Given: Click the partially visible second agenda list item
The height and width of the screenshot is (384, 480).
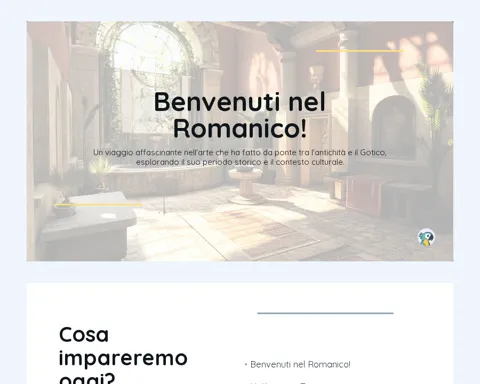Looking at the screenshot, I should pyautogui.click(x=278, y=383).
